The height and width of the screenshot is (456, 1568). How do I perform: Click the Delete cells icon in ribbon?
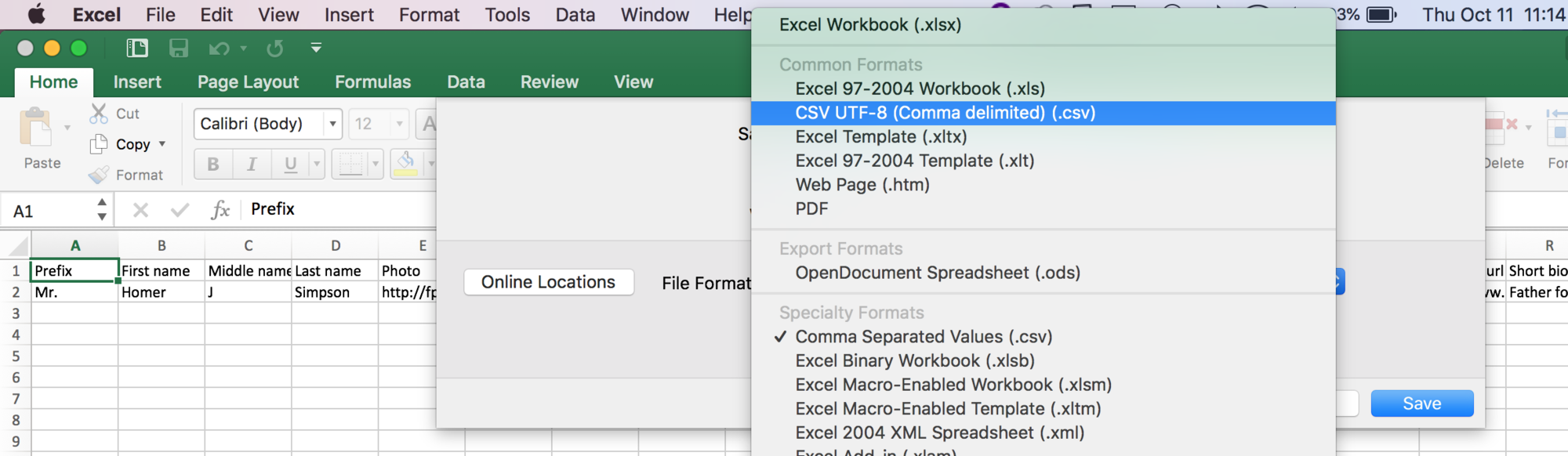pyautogui.click(x=1502, y=125)
